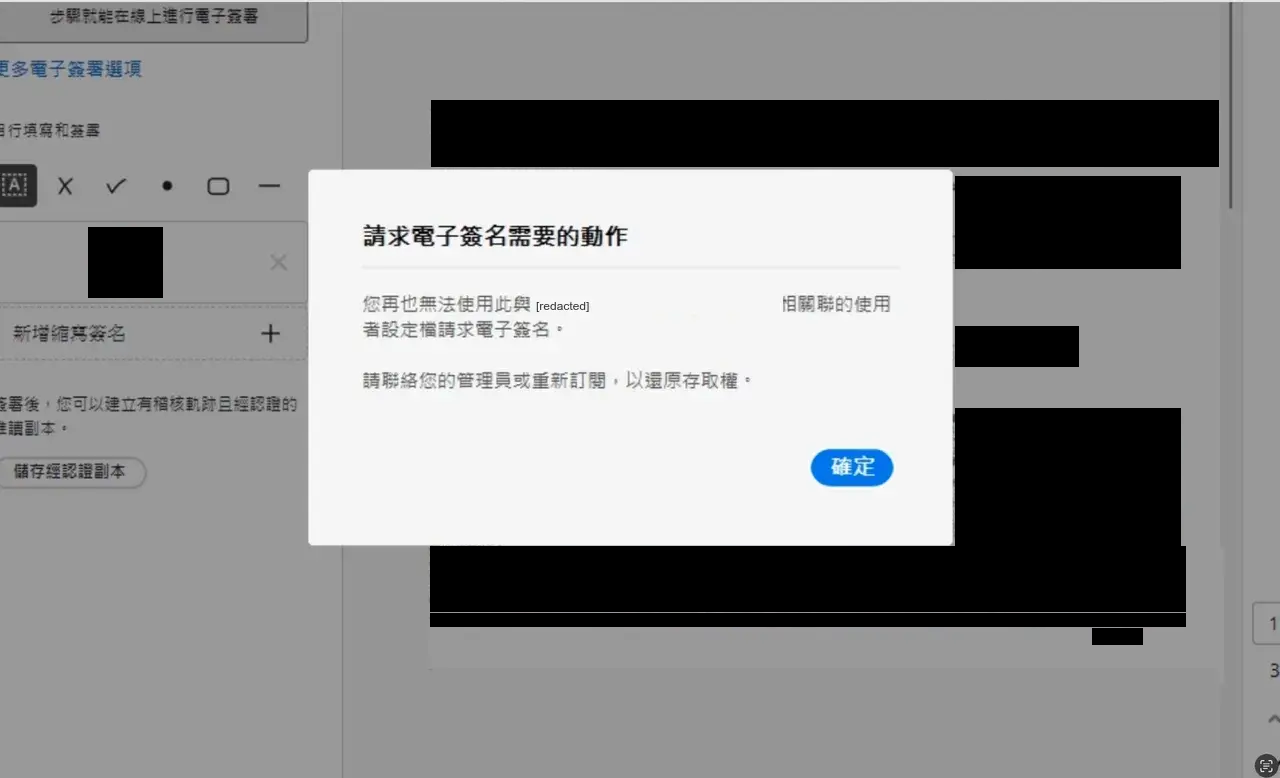
Task: Go to previous page with up chevron
Action: click(1273, 719)
